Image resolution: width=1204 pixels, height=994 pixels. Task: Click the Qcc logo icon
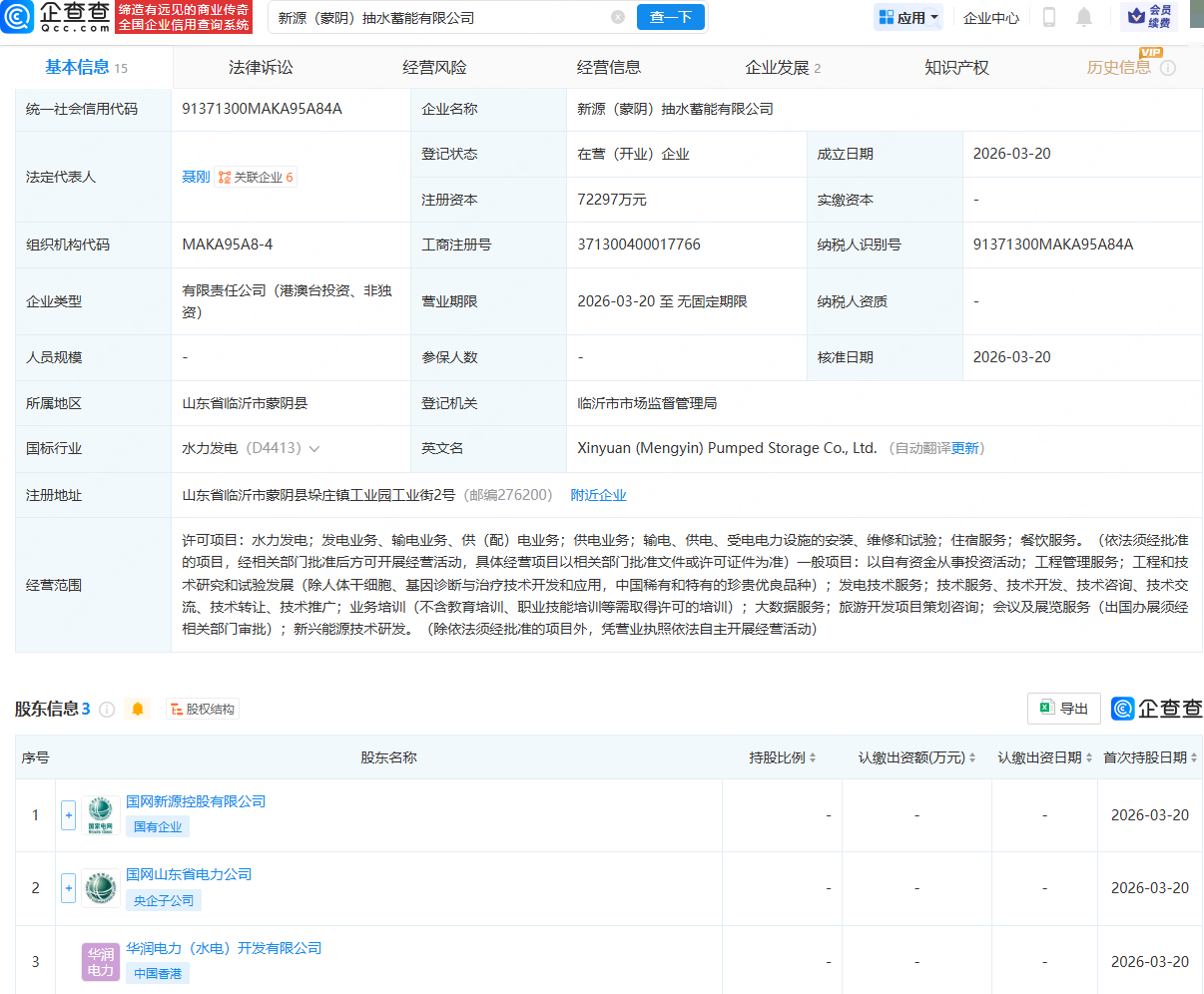18,17
